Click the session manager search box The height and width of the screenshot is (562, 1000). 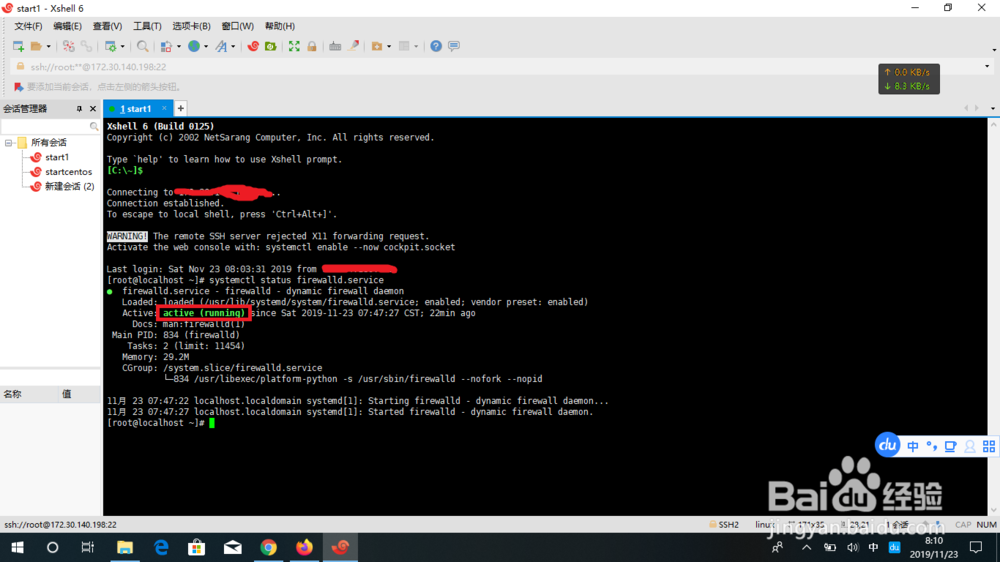50,126
